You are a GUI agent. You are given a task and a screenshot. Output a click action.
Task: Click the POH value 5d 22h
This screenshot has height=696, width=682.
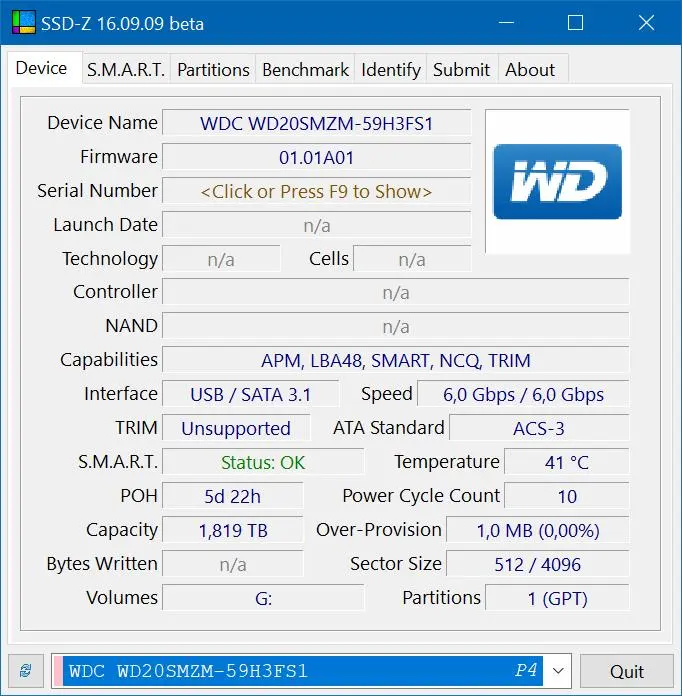click(x=232, y=496)
